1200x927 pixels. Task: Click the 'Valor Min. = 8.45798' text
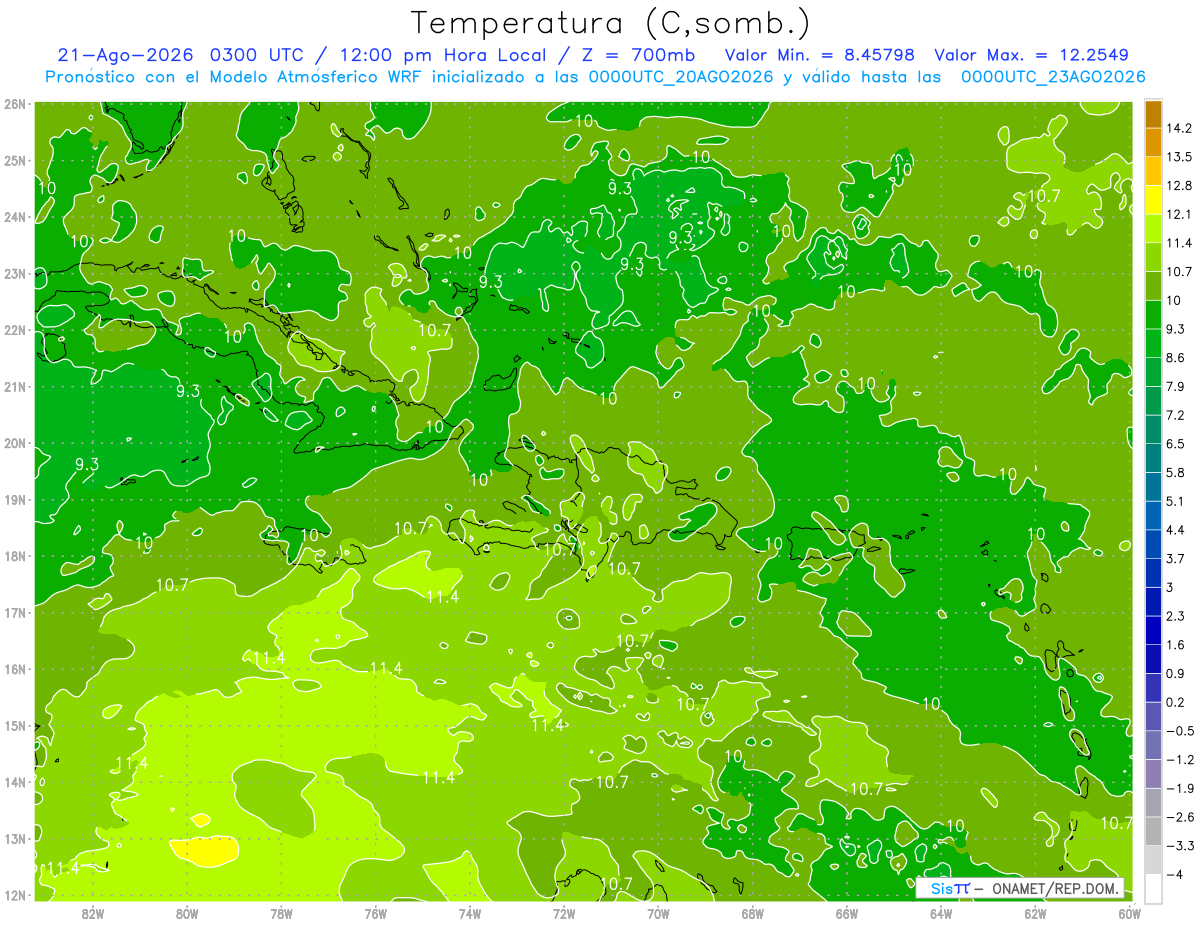tap(819, 55)
